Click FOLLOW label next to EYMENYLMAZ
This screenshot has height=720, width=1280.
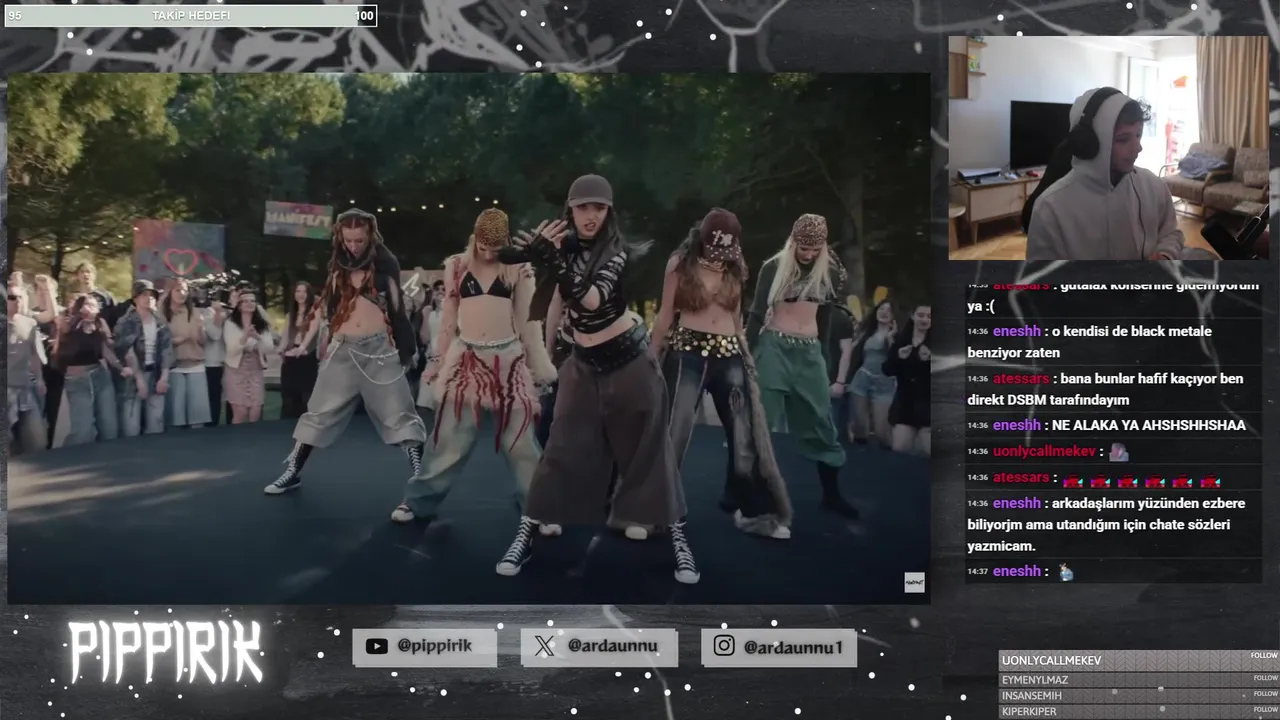[x=1264, y=677]
